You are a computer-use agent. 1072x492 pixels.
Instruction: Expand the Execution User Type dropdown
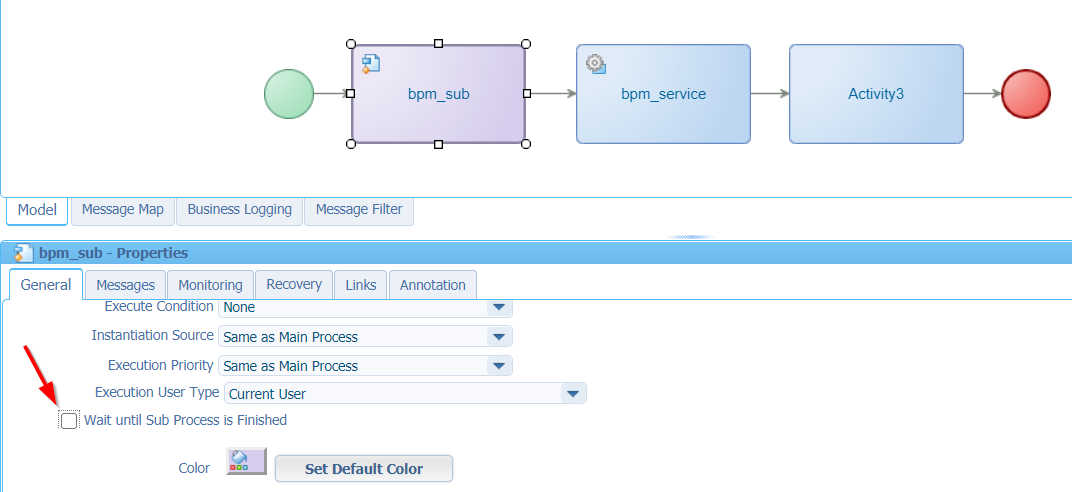pos(573,394)
